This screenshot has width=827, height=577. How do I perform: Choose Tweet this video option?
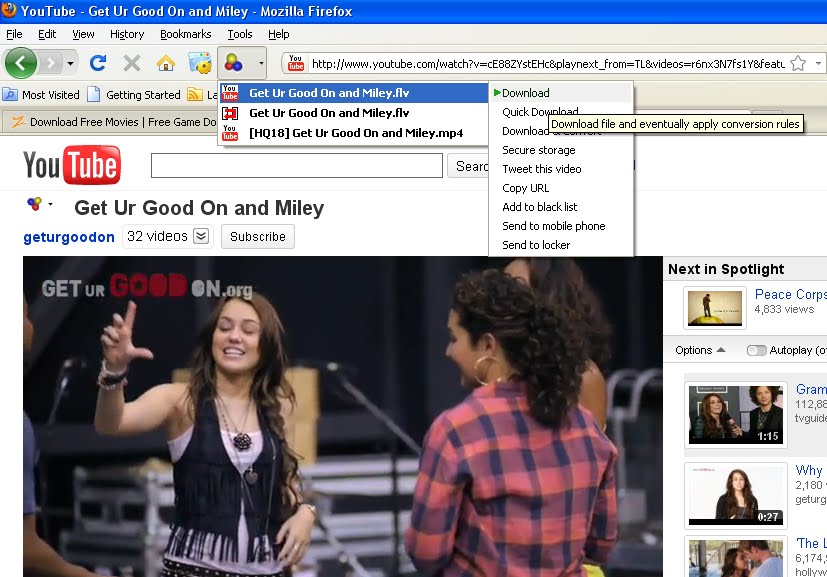click(561, 169)
